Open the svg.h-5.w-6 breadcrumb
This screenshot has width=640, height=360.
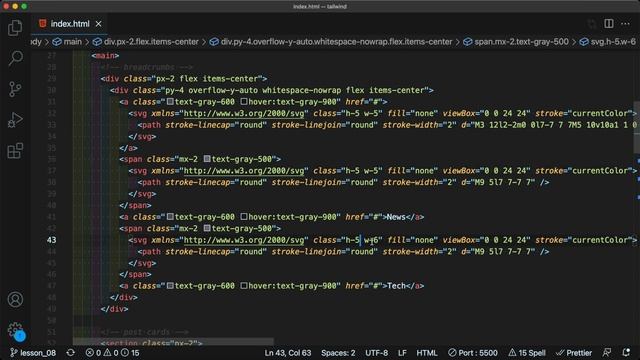point(608,42)
